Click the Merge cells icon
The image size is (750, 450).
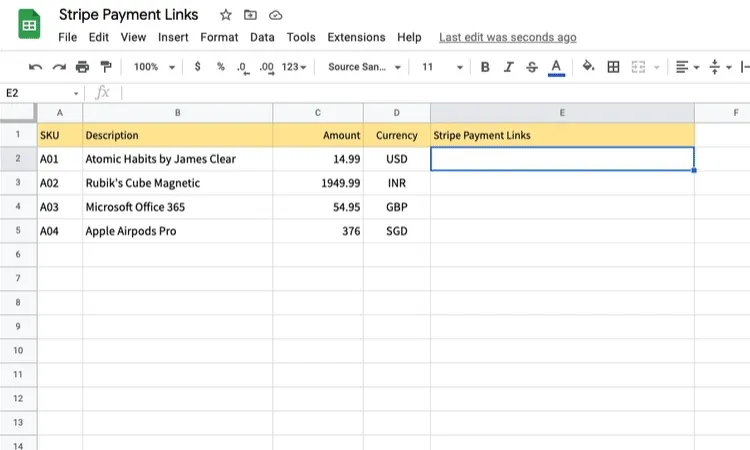[639, 67]
